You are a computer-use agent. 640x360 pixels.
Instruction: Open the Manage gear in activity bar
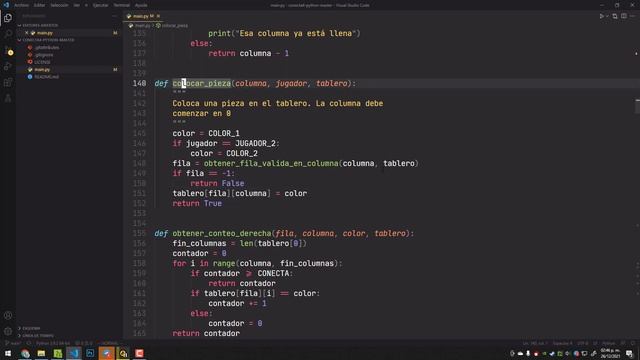(x=8, y=331)
